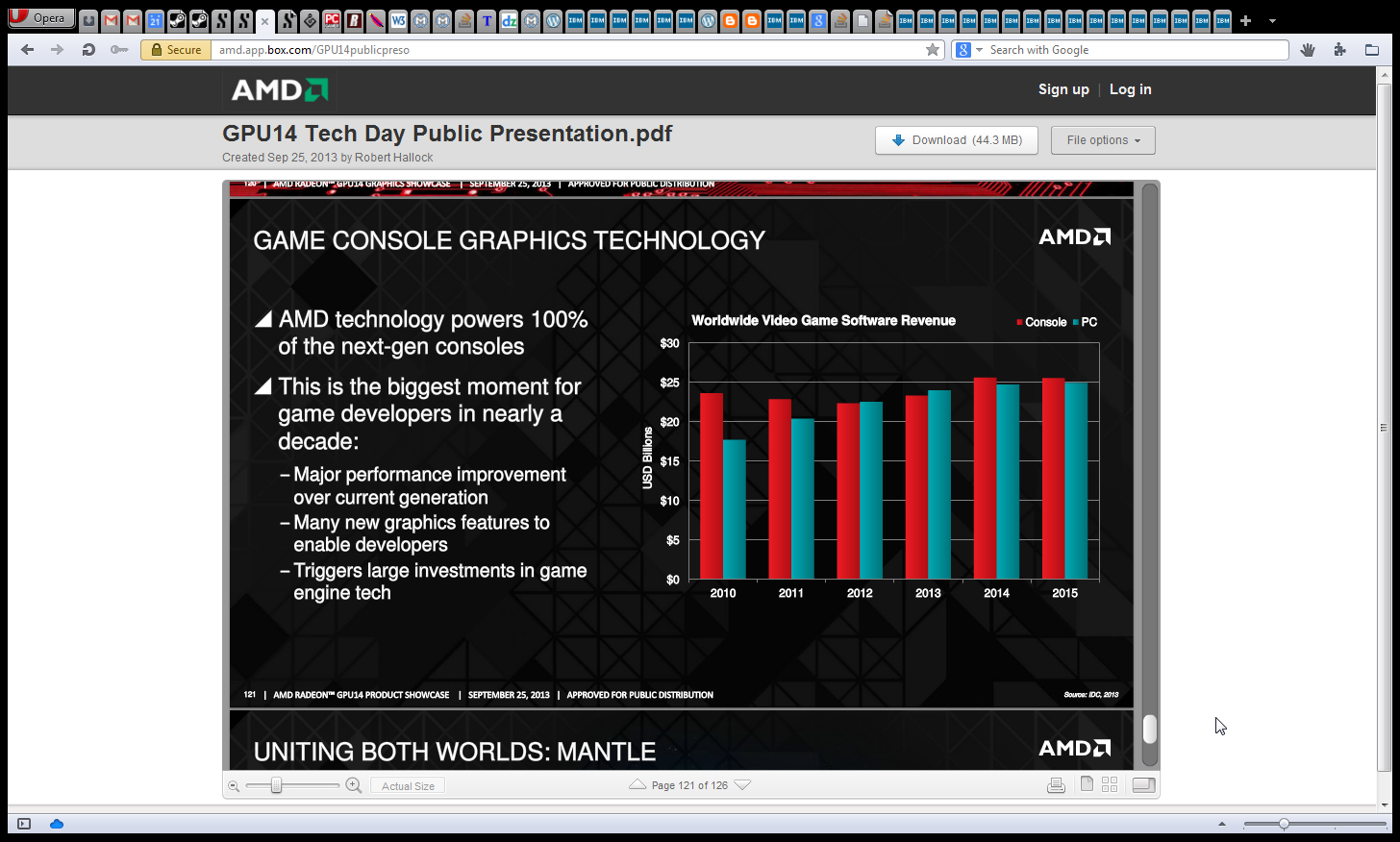Image resolution: width=1400 pixels, height=842 pixels.
Task: Open a new tab with plus button
Action: coord(1245,20)
